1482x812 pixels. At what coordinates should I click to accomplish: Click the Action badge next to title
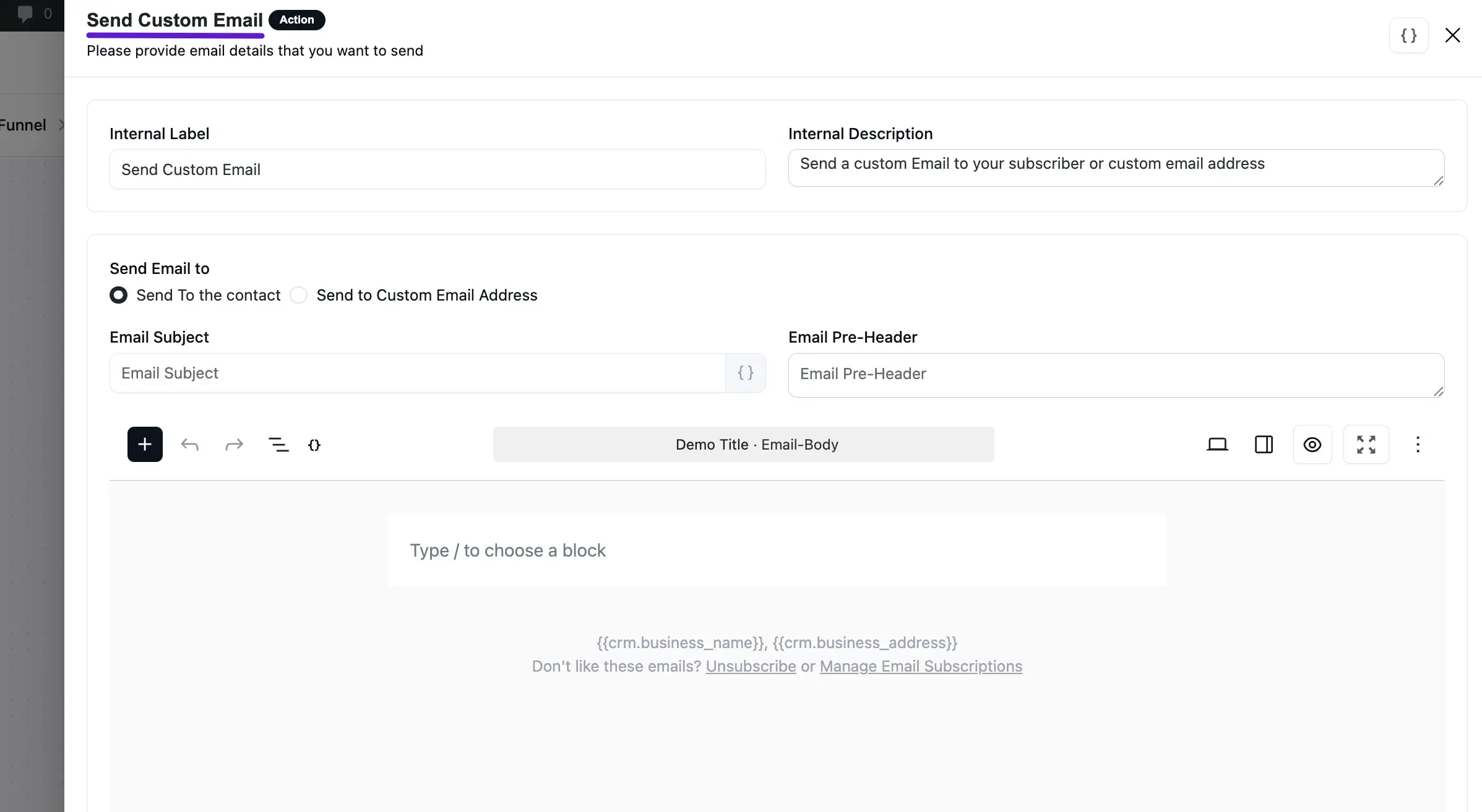[297, 20]
